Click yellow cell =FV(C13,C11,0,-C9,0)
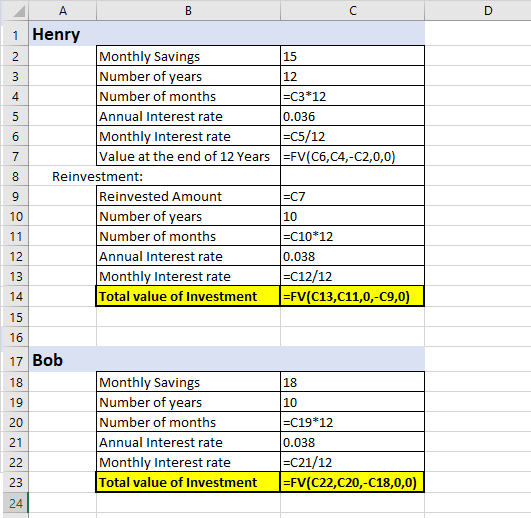531x518 pixels. (x=353, y=297)
